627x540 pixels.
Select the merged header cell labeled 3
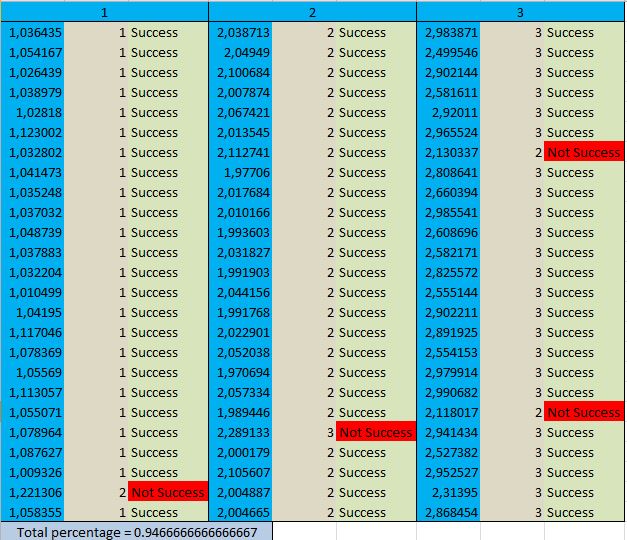coord(520,12)
